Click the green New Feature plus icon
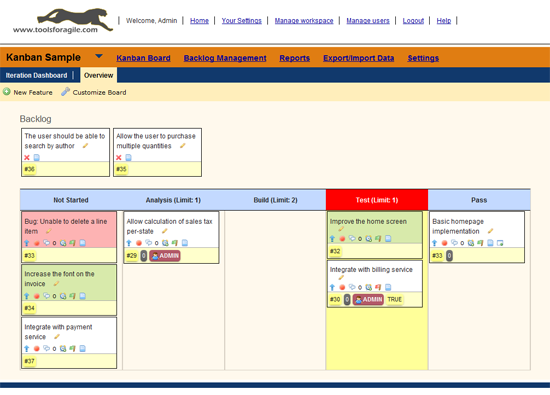Screen dimensions: 550x395 tap(7, 92)
